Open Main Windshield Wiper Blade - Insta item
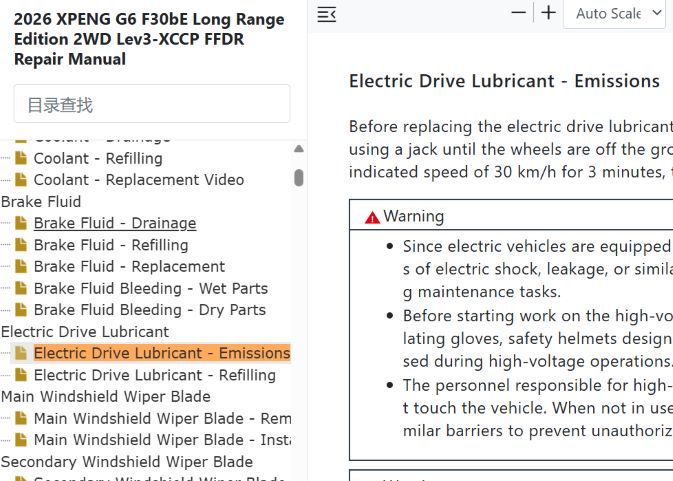This screenshot has height=481, width=673. point(162,440)
